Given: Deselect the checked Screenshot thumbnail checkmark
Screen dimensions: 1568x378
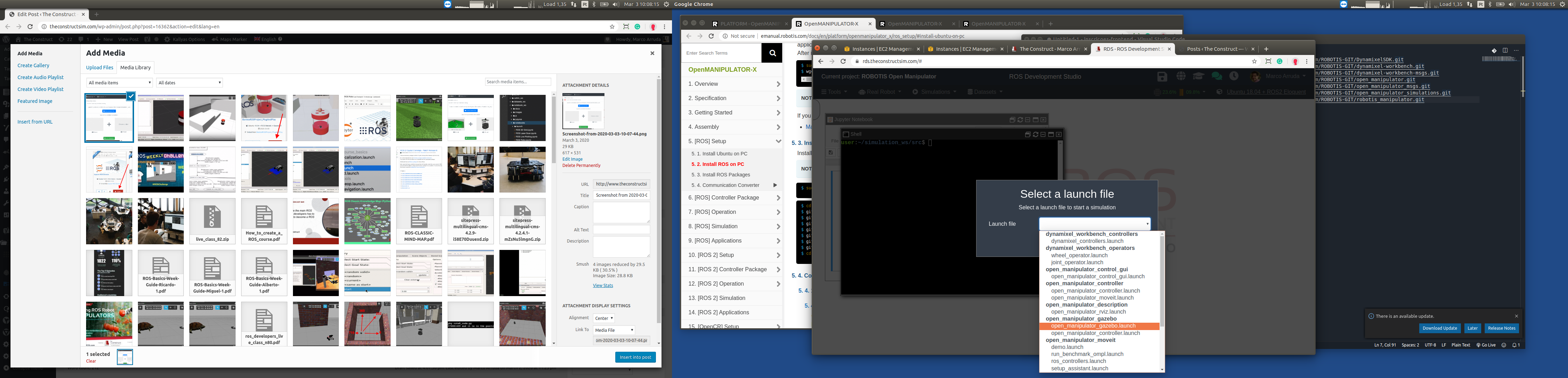Looking at the screenshot, I should click(130, 96).
